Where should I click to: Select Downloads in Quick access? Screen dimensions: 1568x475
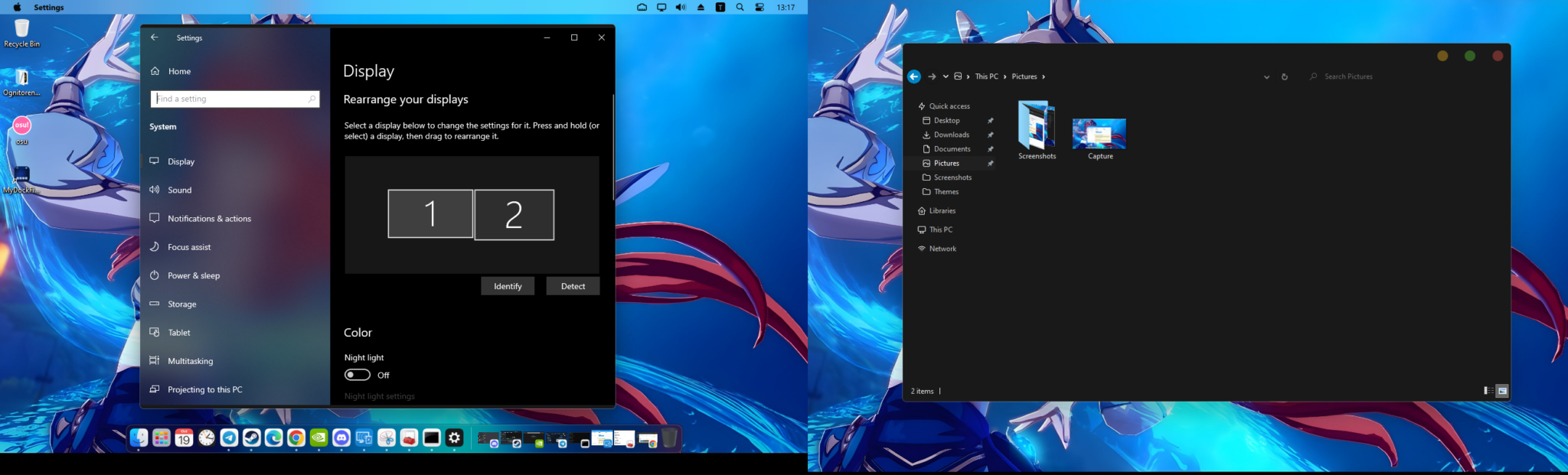(951, 135)
